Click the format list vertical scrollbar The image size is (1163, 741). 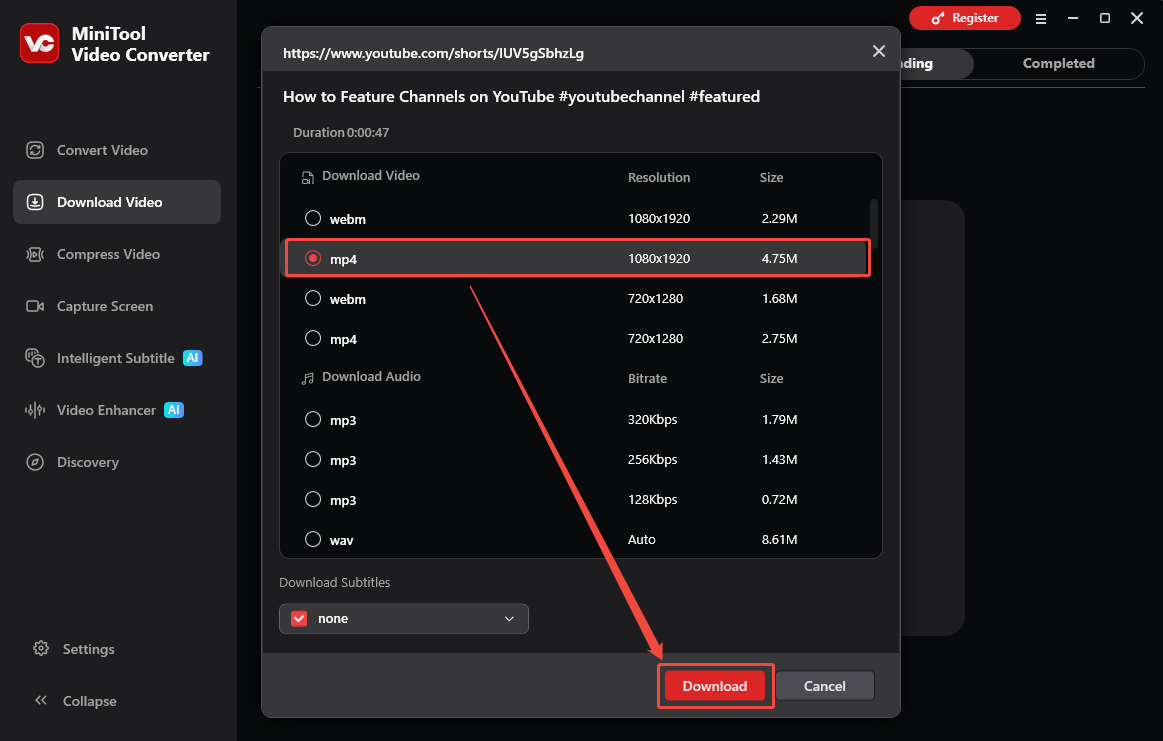point(874,224)
